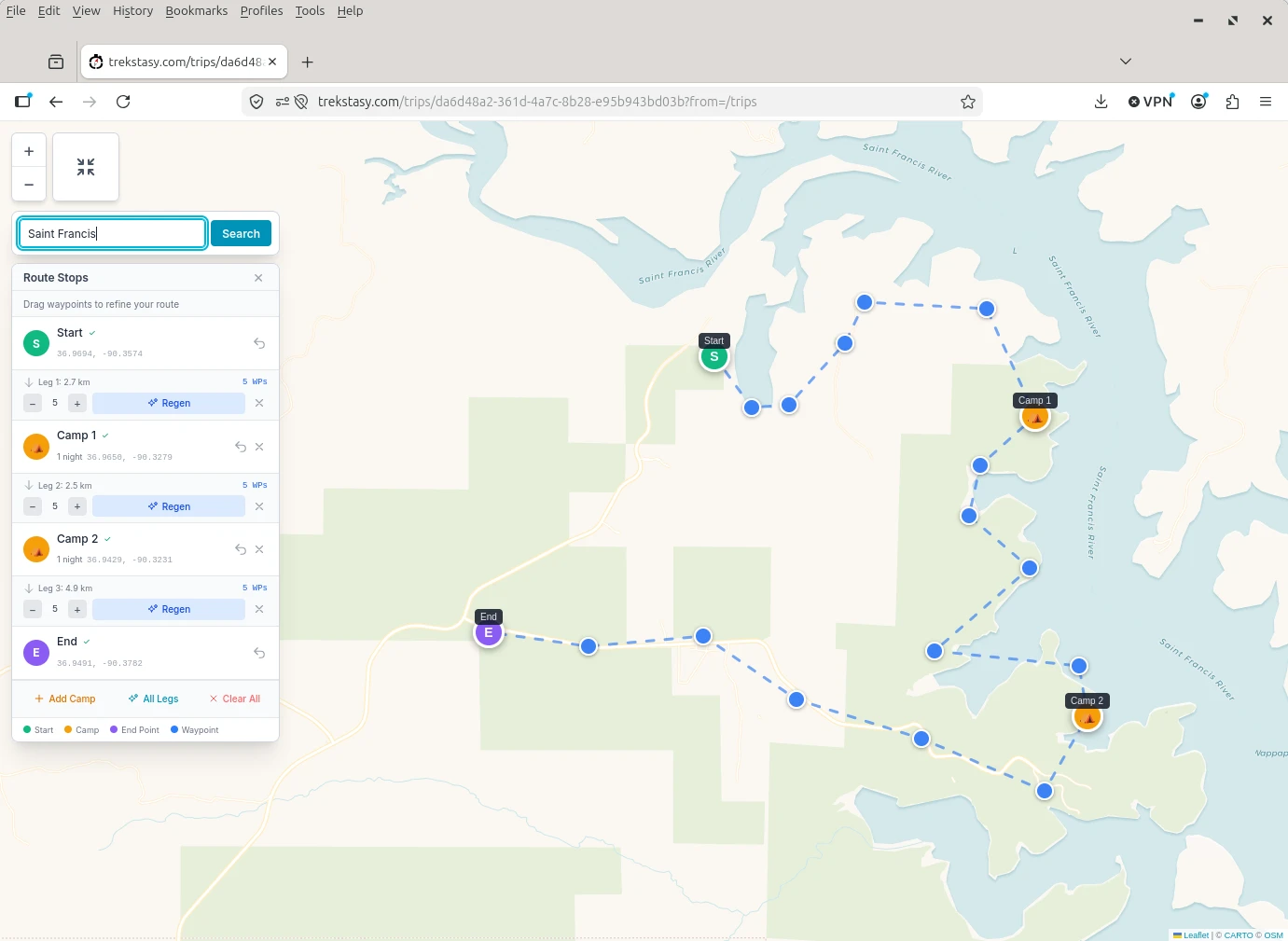Open the Bookmarks menu
The height and width of the screenshot is (941, 1288).
click(x=196, y=11)
